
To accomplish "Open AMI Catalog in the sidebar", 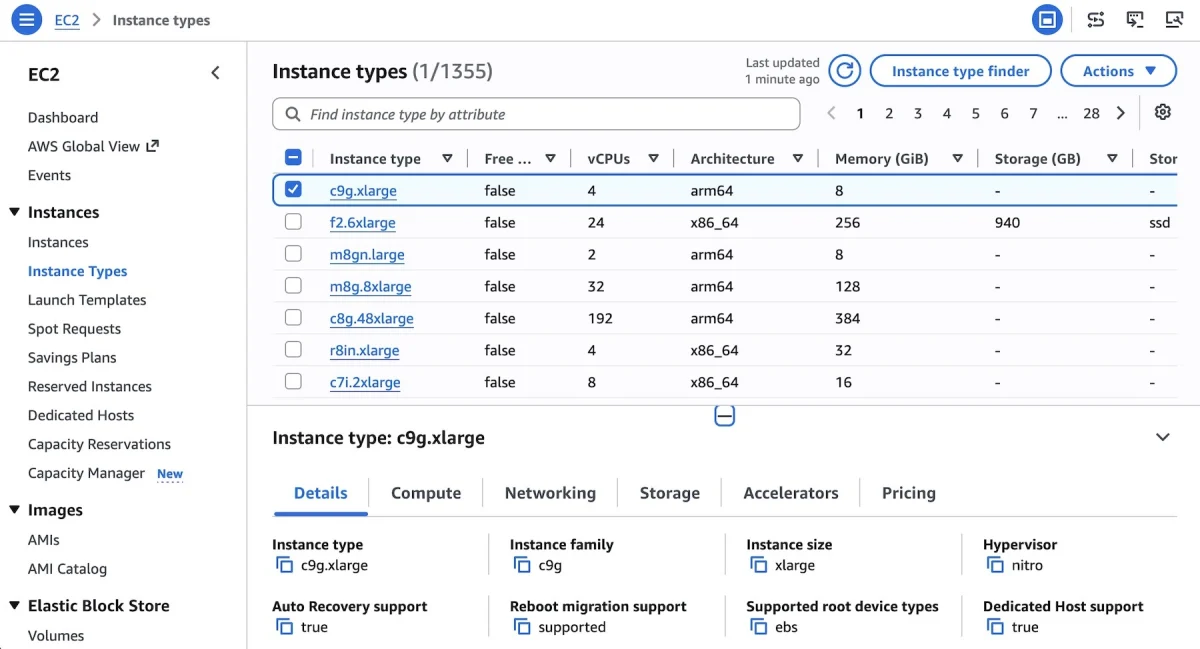I will tap(67, 569).
